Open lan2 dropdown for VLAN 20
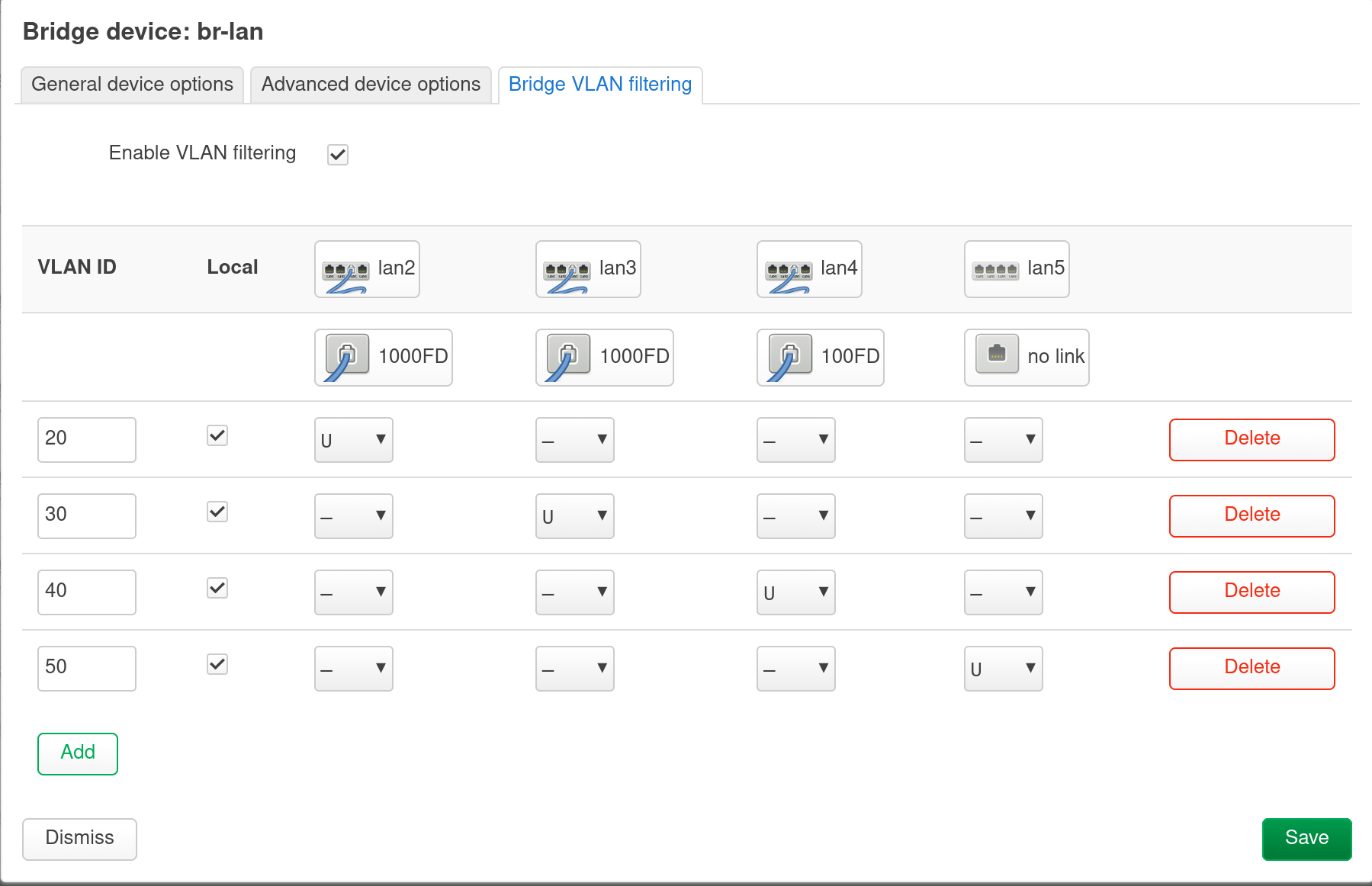The width and height of the screenshot is (1372, 886). 354,440
